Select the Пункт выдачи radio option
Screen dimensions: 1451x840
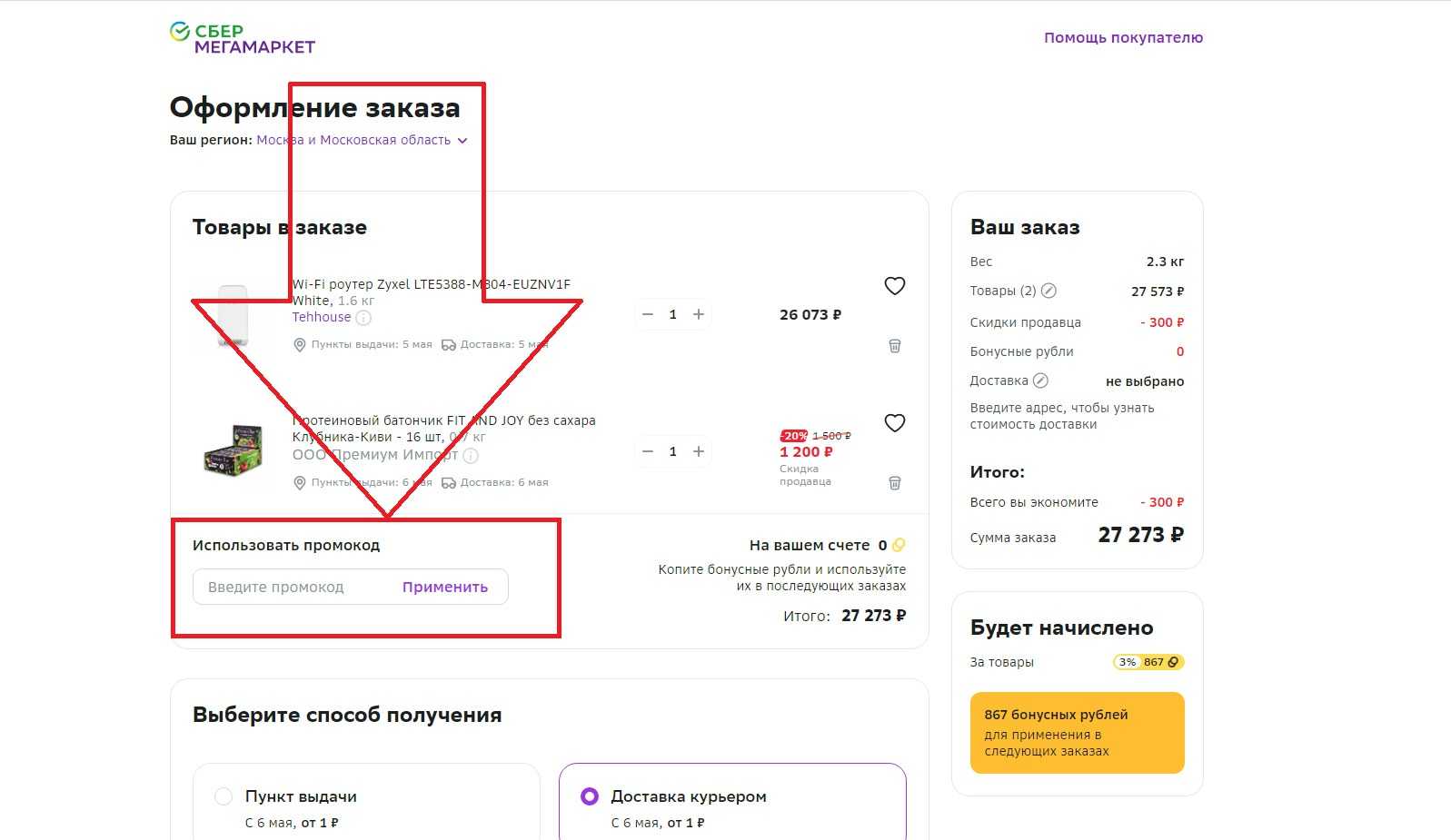224,796
